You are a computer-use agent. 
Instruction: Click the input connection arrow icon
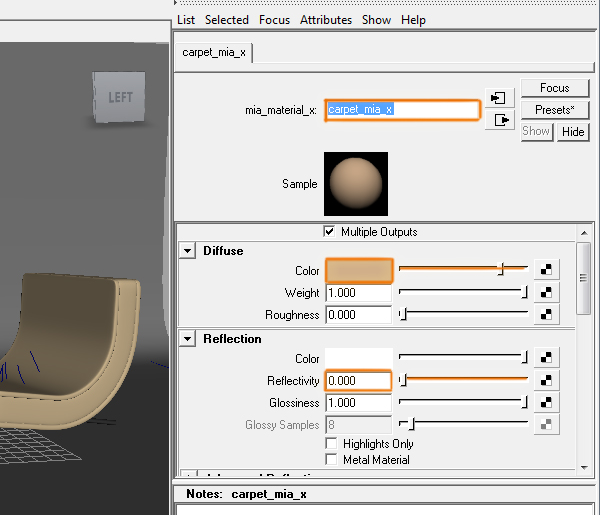click(499, 98)
